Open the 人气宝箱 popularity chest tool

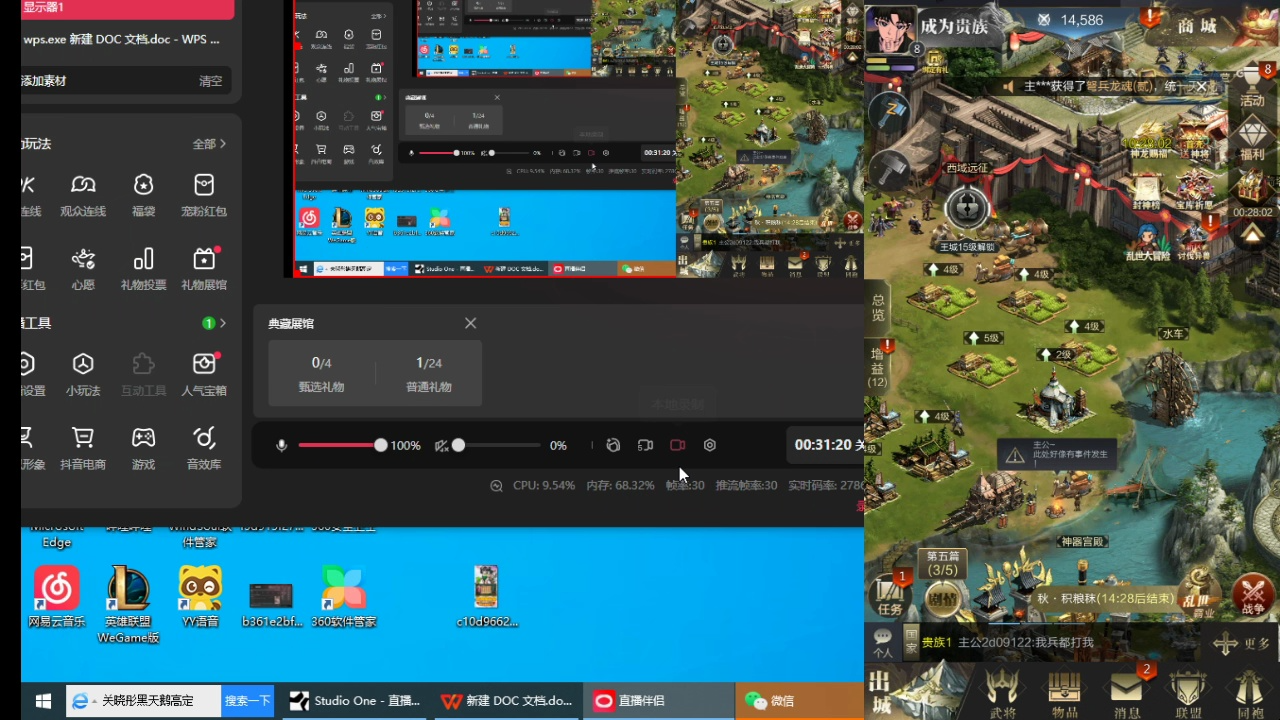pos(204,374)
